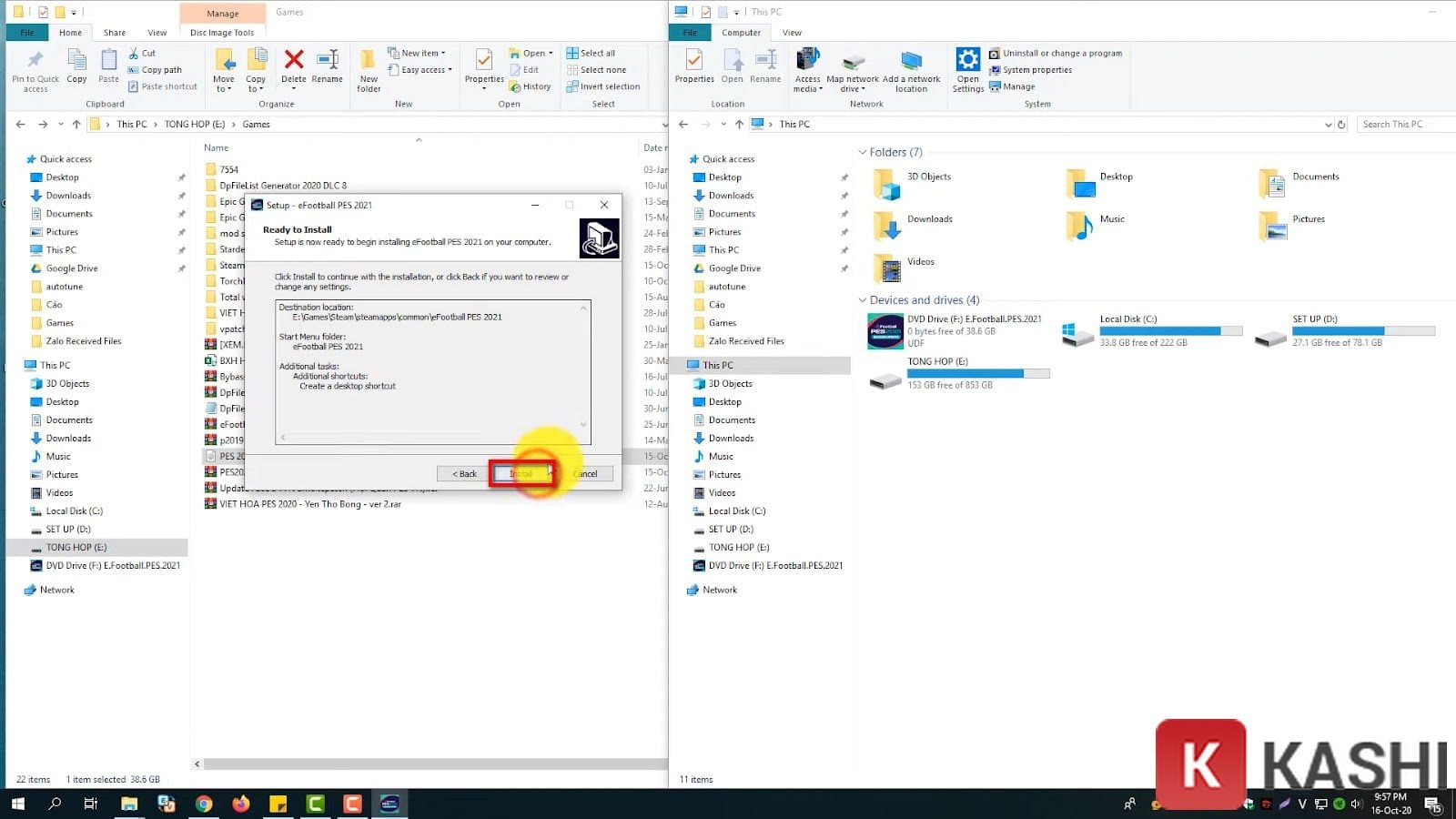Viewport: 1456px width, 819px height.
Task: Collapse the Devices and drives section
Action: tap(863, 300)
